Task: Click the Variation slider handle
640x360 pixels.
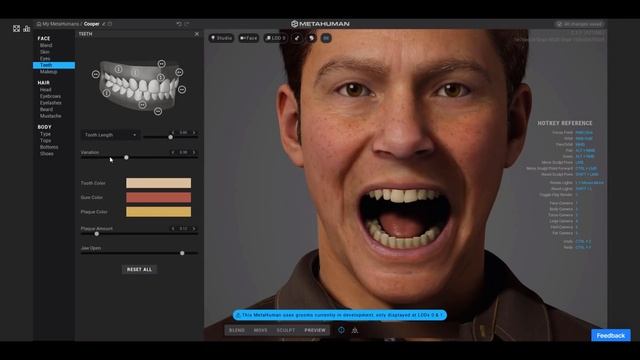Action: pyautogui.click(x=126, y=157)
